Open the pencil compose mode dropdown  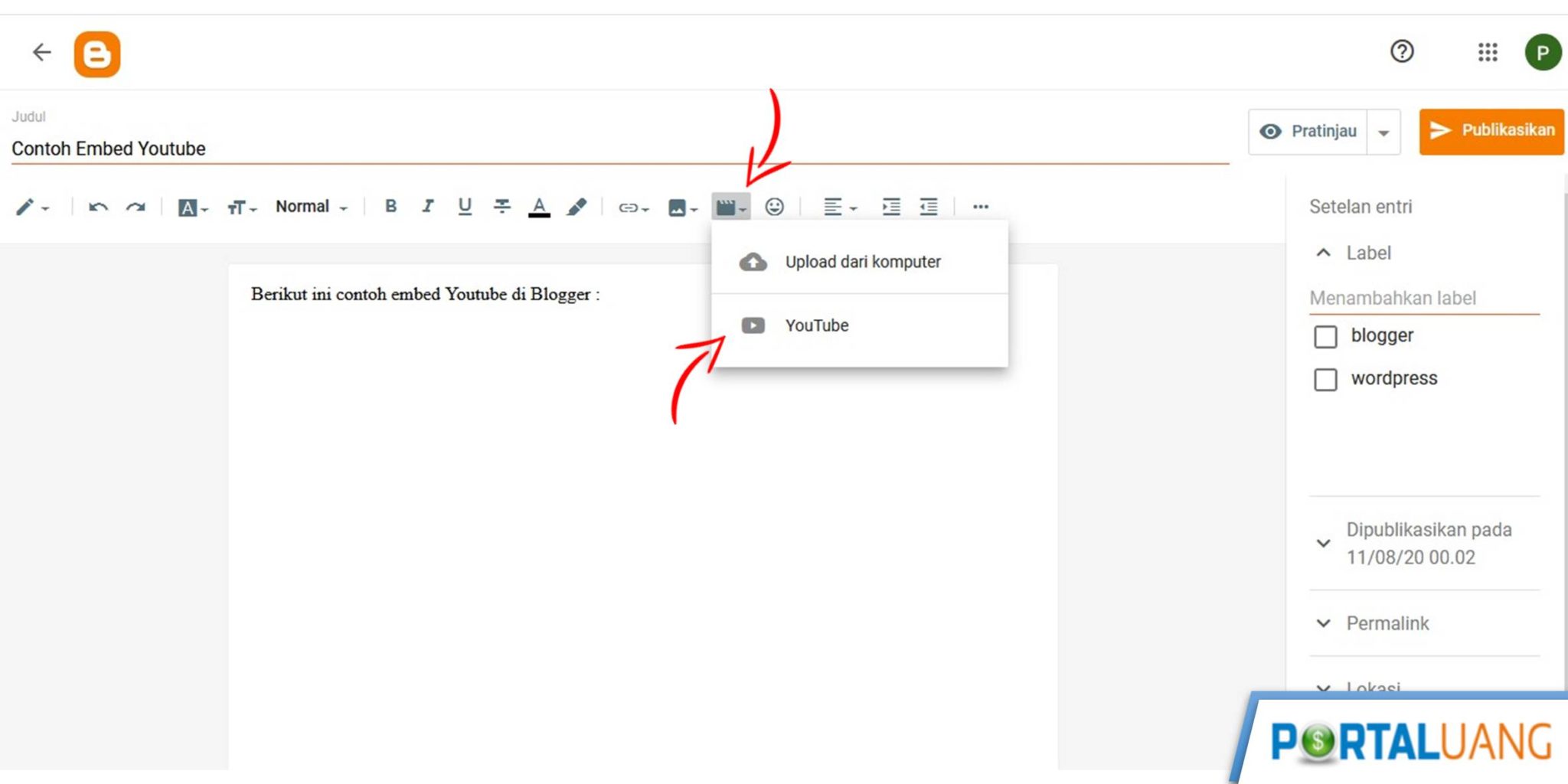pyautogui.click(x=32, y=207)
